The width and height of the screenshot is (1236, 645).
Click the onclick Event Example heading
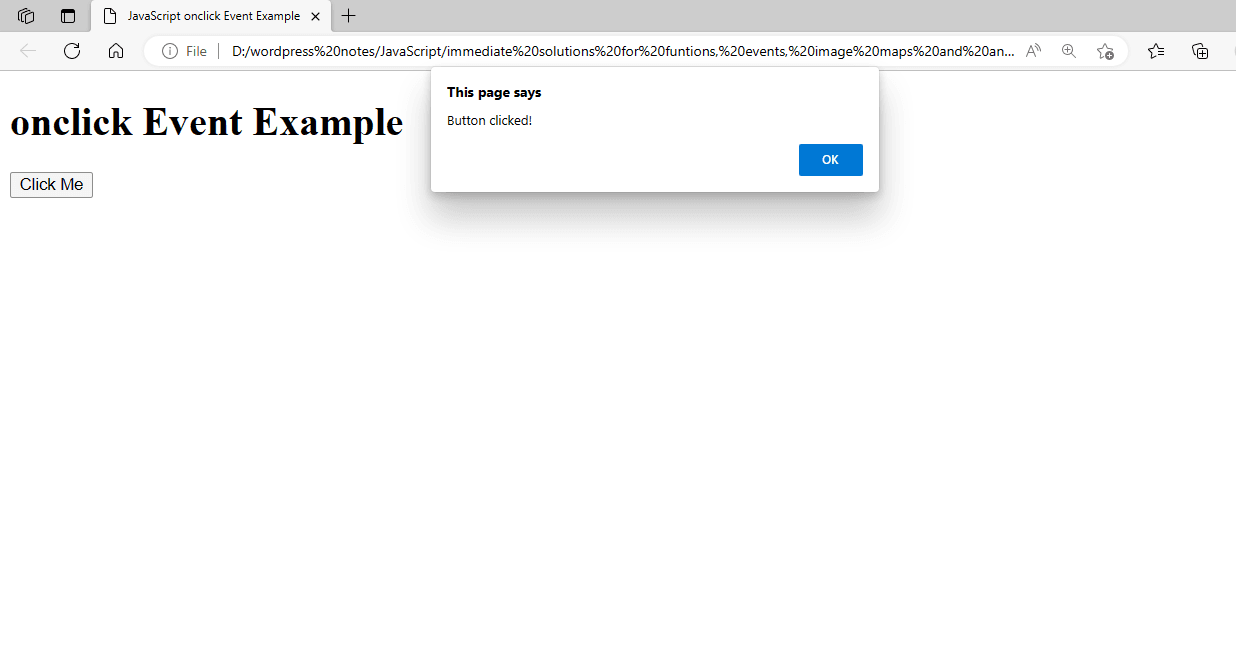coord(207,122)
